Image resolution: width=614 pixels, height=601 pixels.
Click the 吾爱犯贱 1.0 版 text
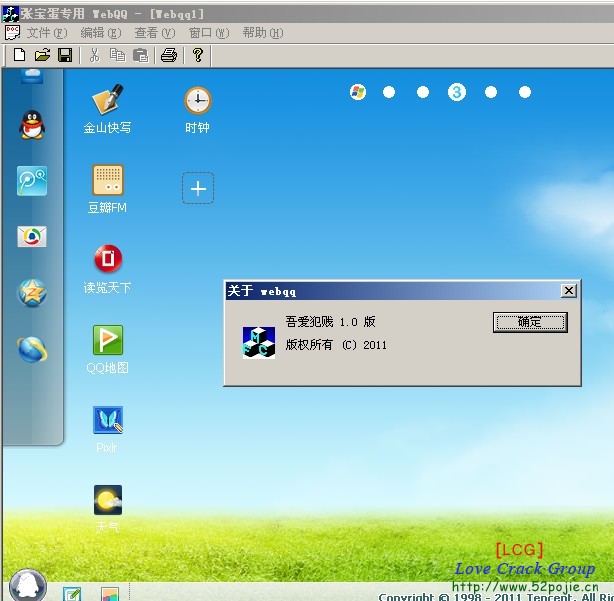coord(330,322)
